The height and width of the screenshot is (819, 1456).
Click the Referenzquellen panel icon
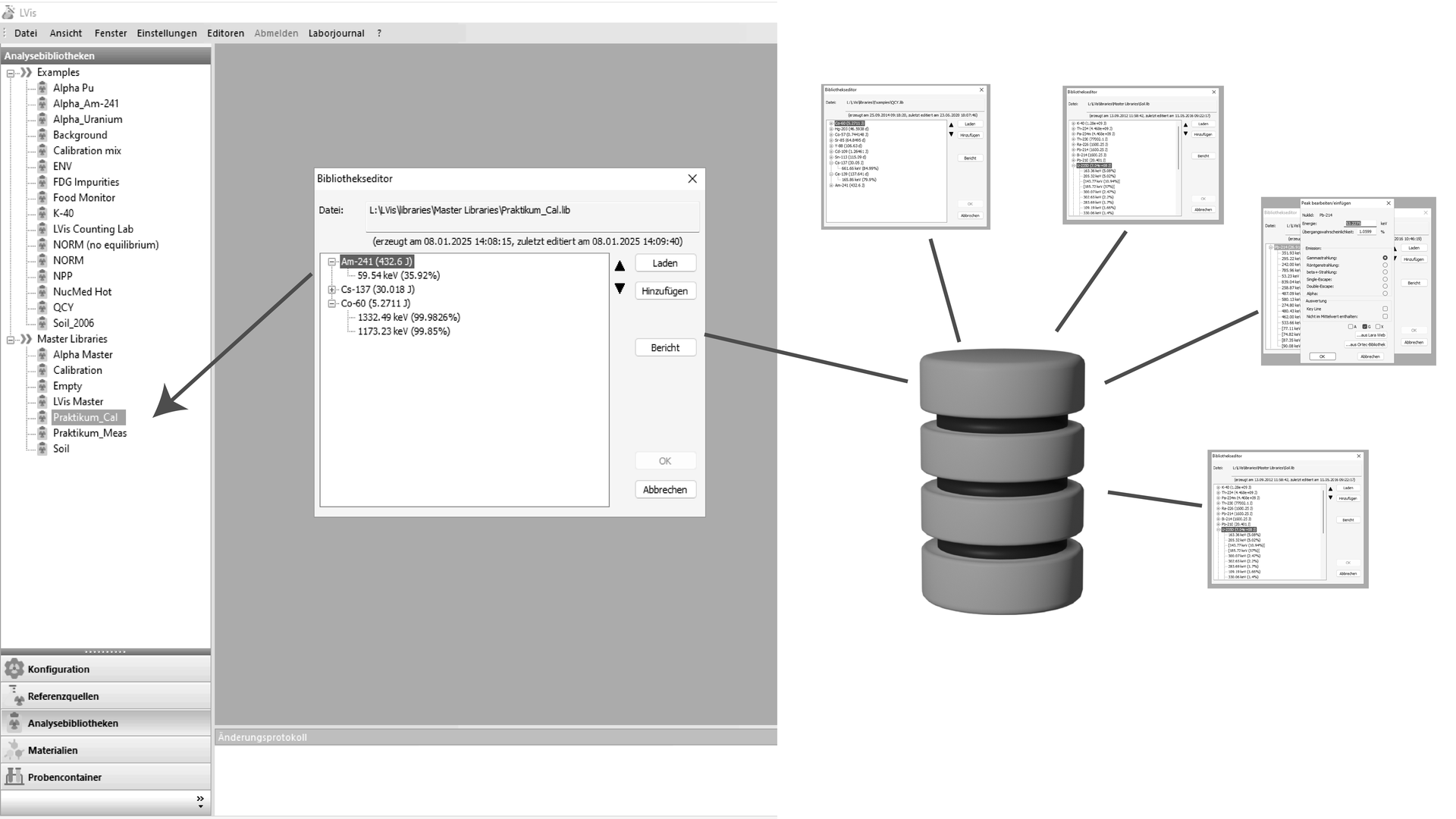(15, 695)
